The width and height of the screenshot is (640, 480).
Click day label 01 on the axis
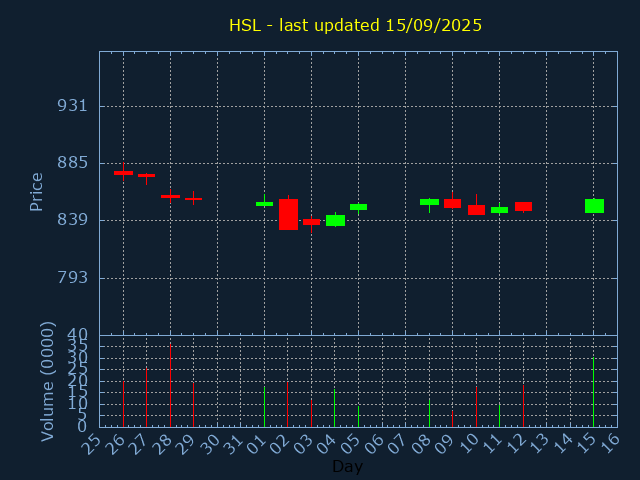256,445
